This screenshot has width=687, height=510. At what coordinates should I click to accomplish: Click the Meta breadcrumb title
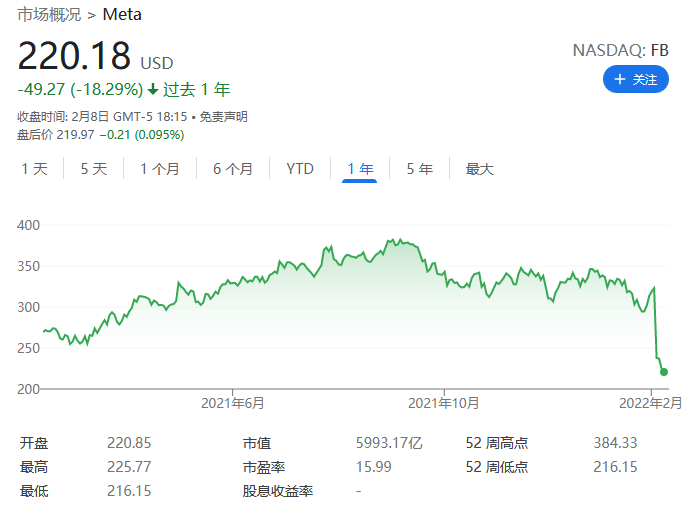click(x=122, y=14)
